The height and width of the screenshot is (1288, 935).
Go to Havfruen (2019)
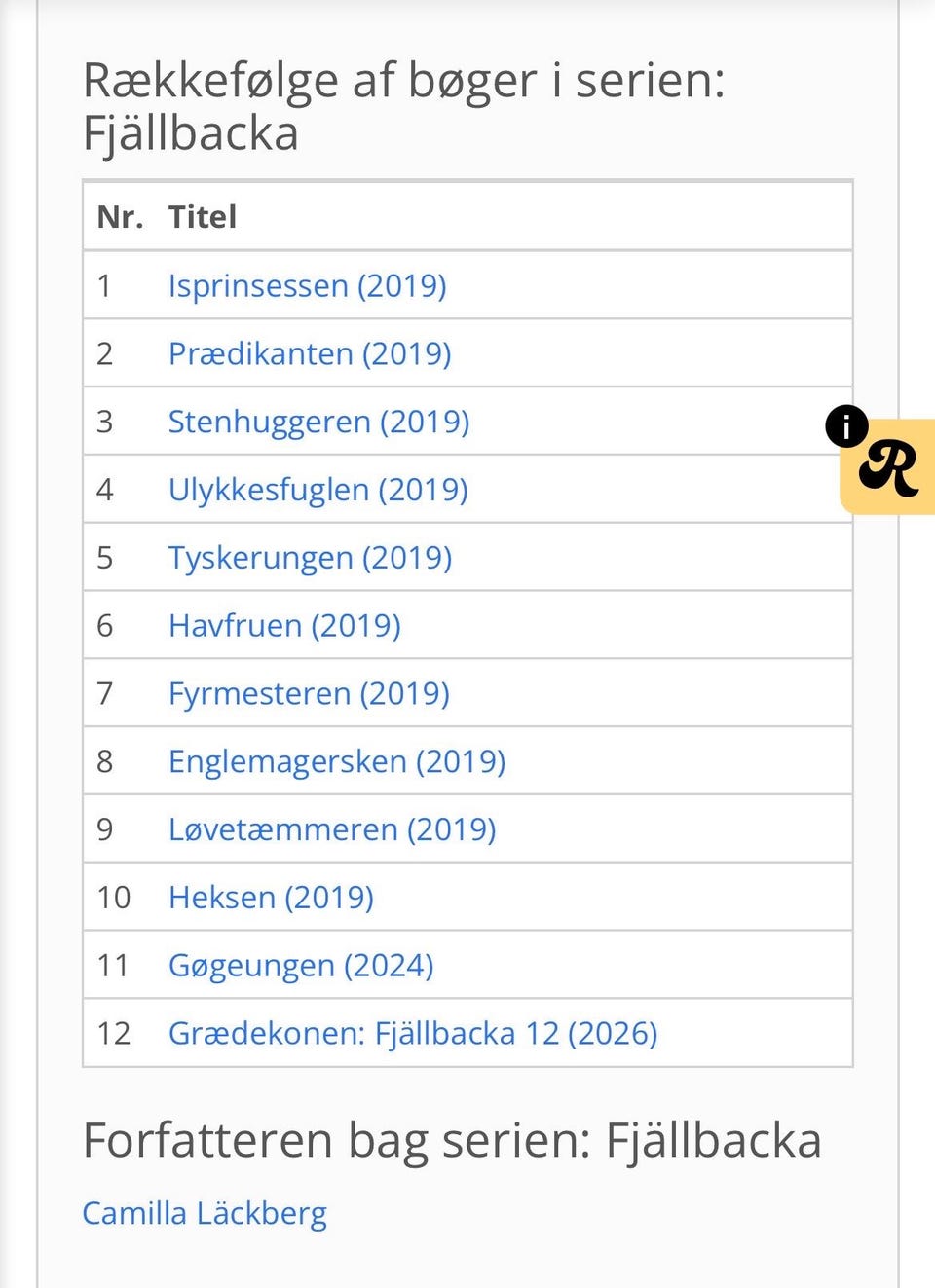coord(284,626)
